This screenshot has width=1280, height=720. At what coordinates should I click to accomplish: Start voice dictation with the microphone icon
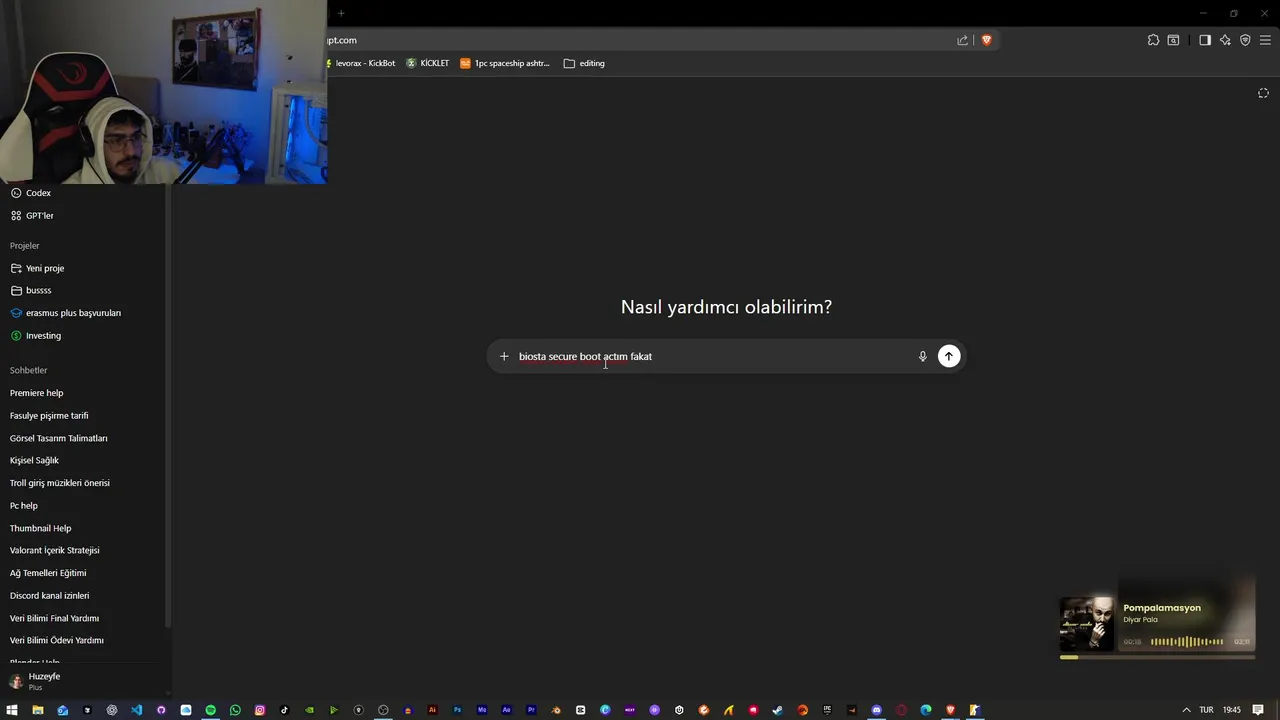(x=922, y=356)
